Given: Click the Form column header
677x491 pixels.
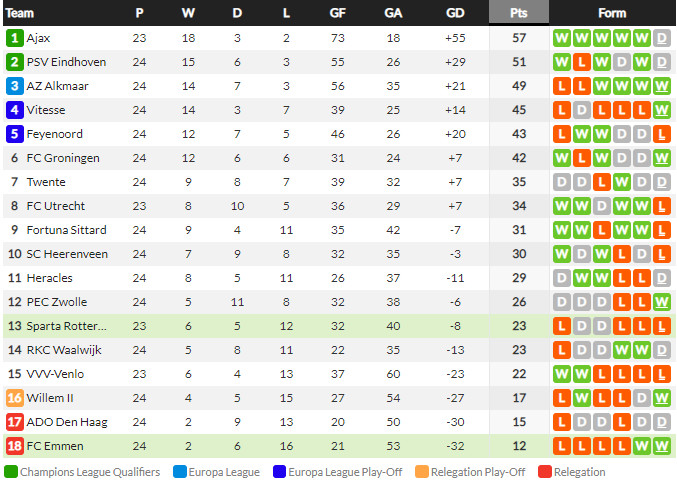Looking at the screenshot, I should (612, 13).
